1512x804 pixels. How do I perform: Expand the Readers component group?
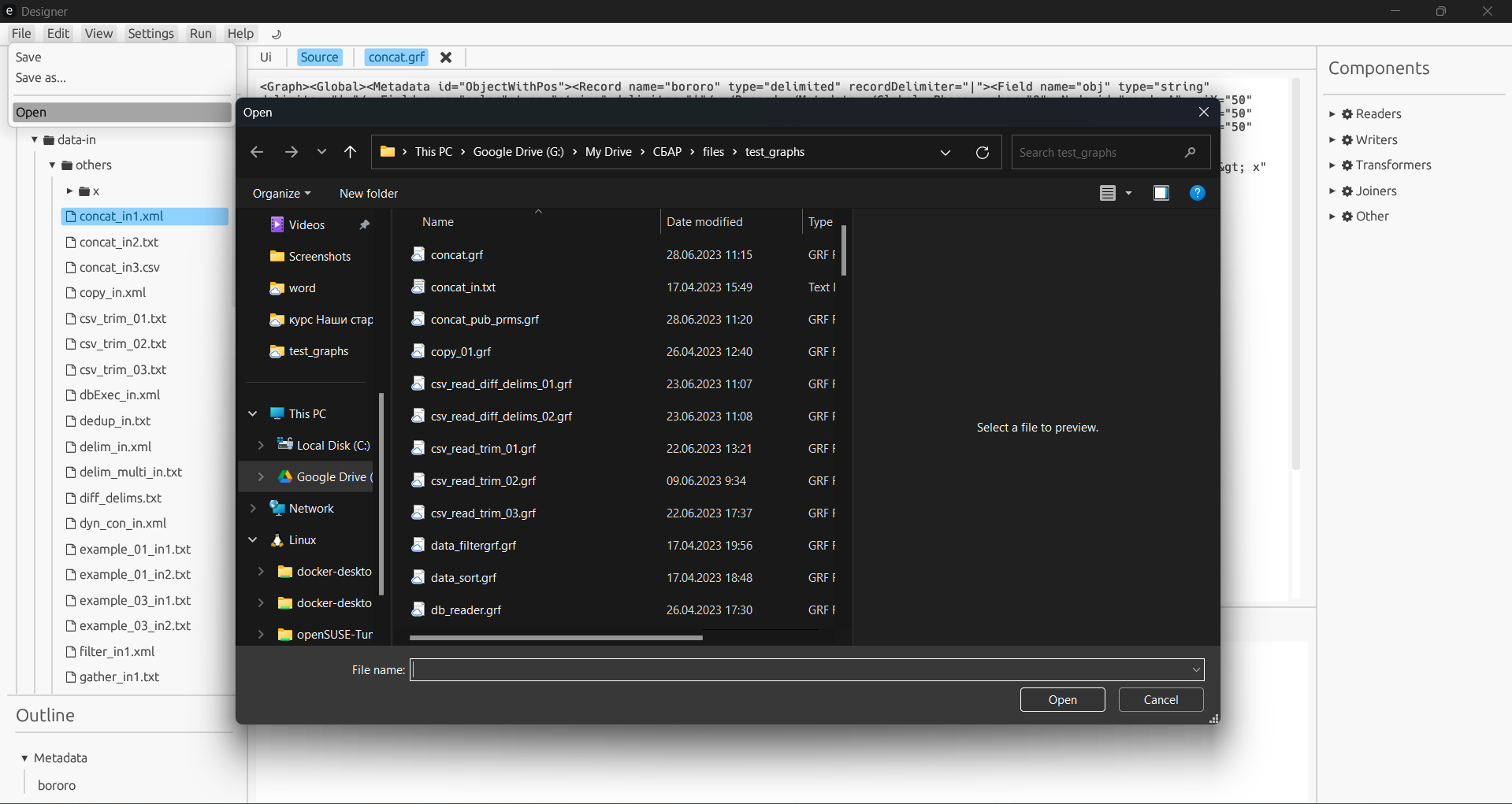pos(1332,114)
